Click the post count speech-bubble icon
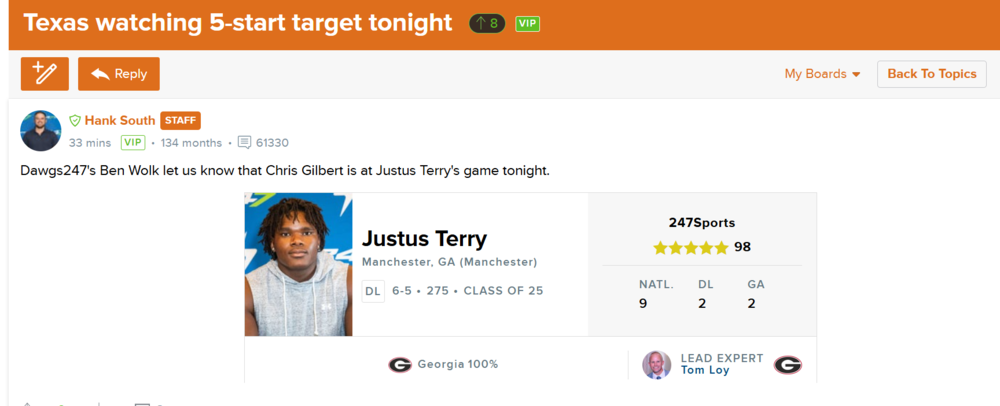This screenshot has width=1000, height=406. (x=245, y=143)
